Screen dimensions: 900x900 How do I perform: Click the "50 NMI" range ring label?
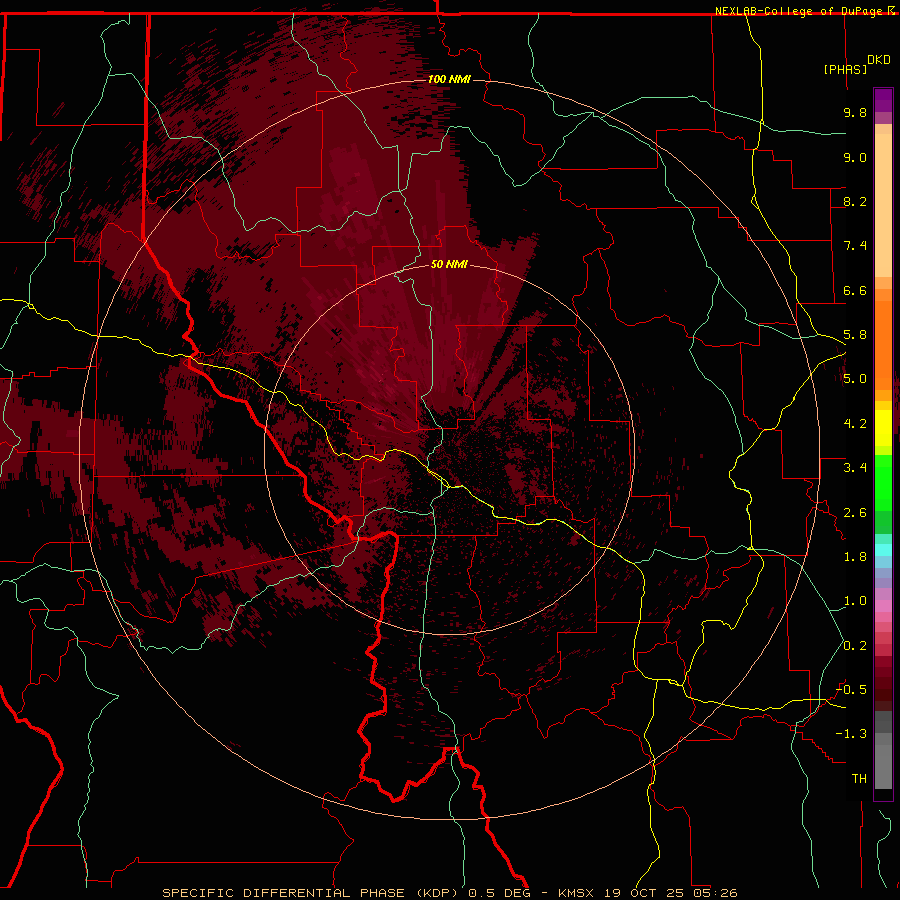coord(449,264)
